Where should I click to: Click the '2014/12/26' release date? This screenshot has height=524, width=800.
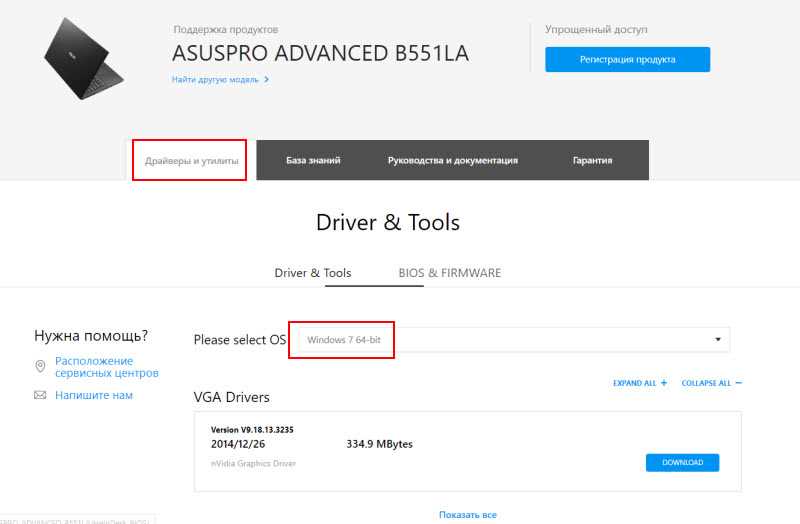[238, 444]
